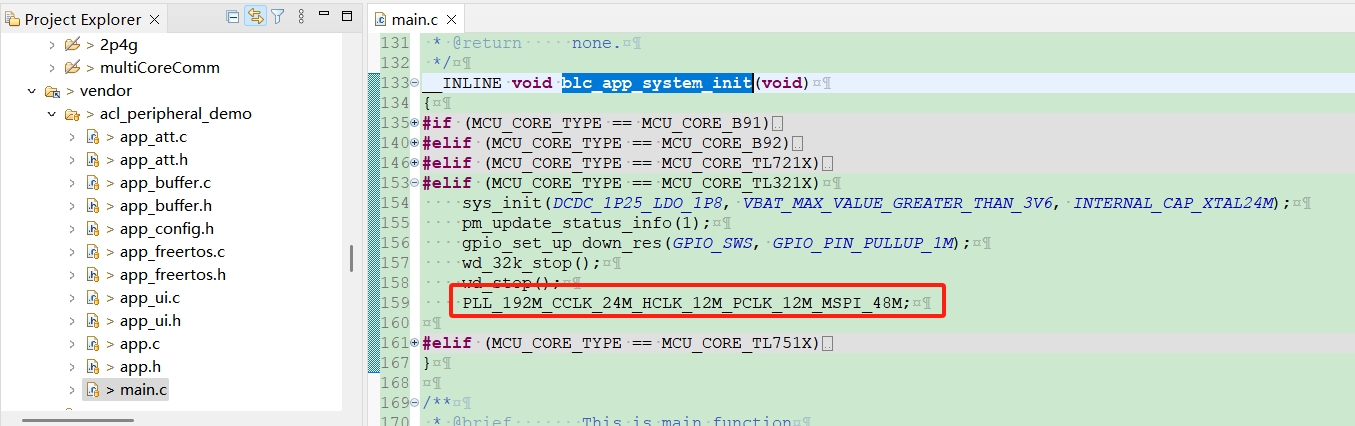Click the Project Explorer vertical scrollbar thumb
The height and width of the screenshot is (426, 1355).
coord(351,258)
